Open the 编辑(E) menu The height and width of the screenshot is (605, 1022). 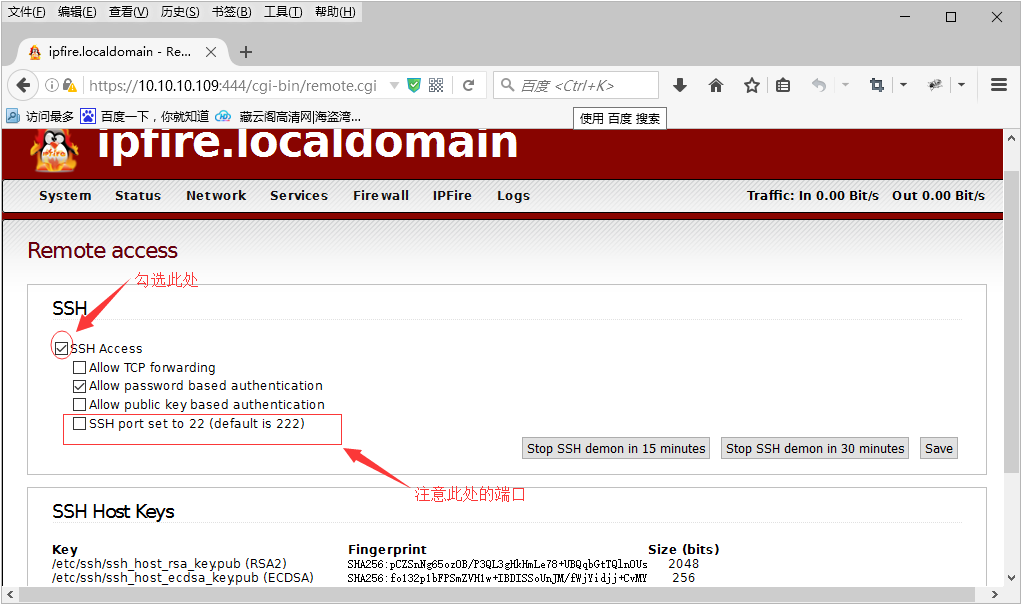[77, 12]
